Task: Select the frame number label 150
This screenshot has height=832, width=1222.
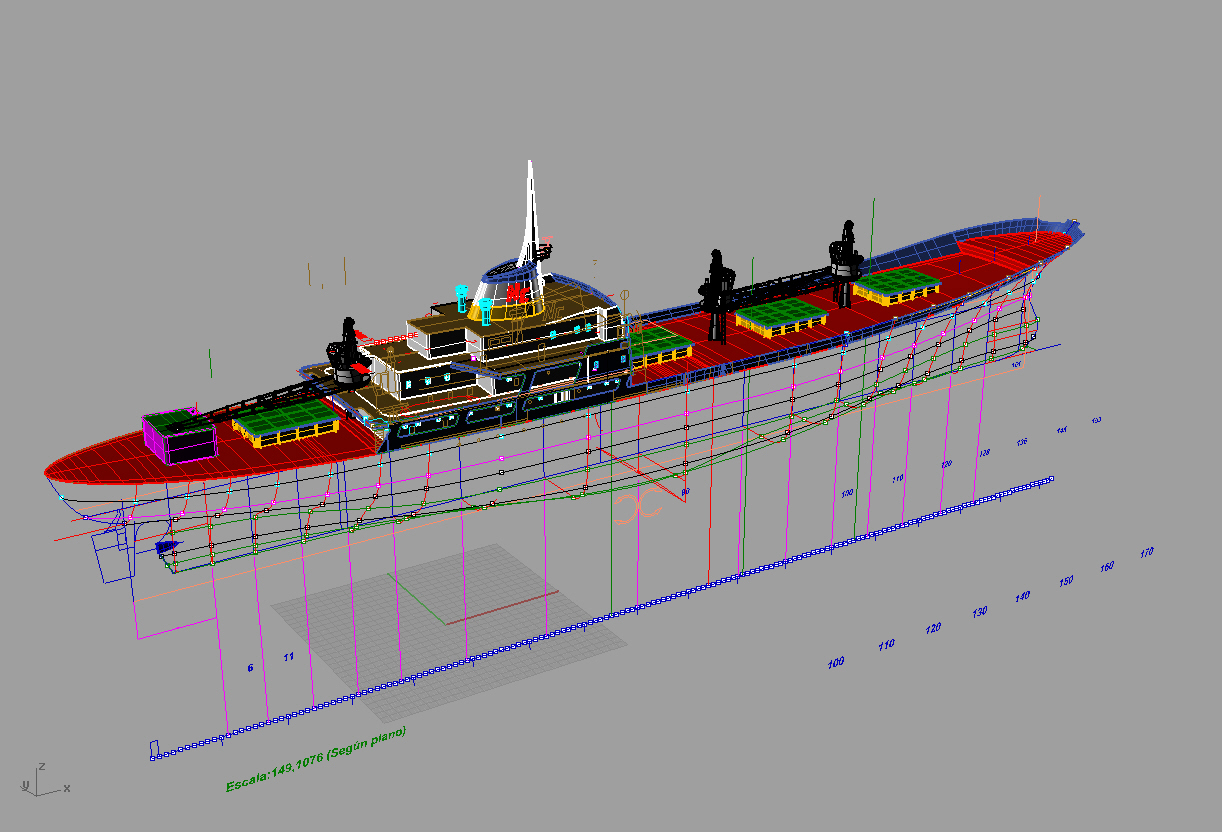Action: (1066, 581)
